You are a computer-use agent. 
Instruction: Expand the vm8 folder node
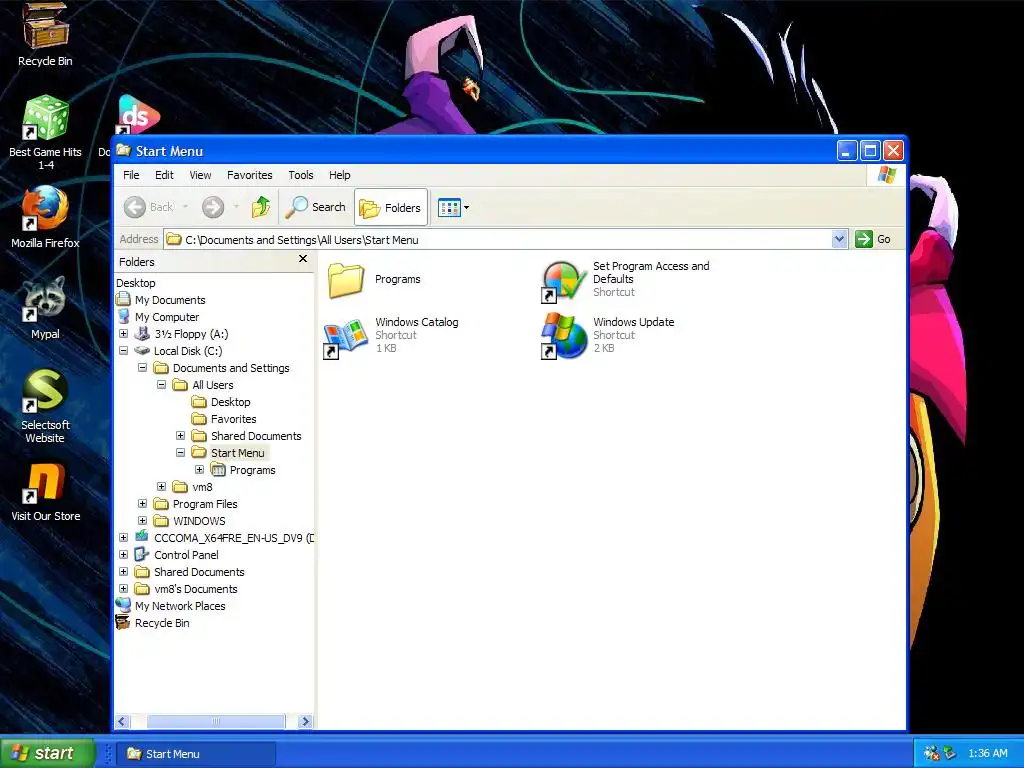[161, 487]
